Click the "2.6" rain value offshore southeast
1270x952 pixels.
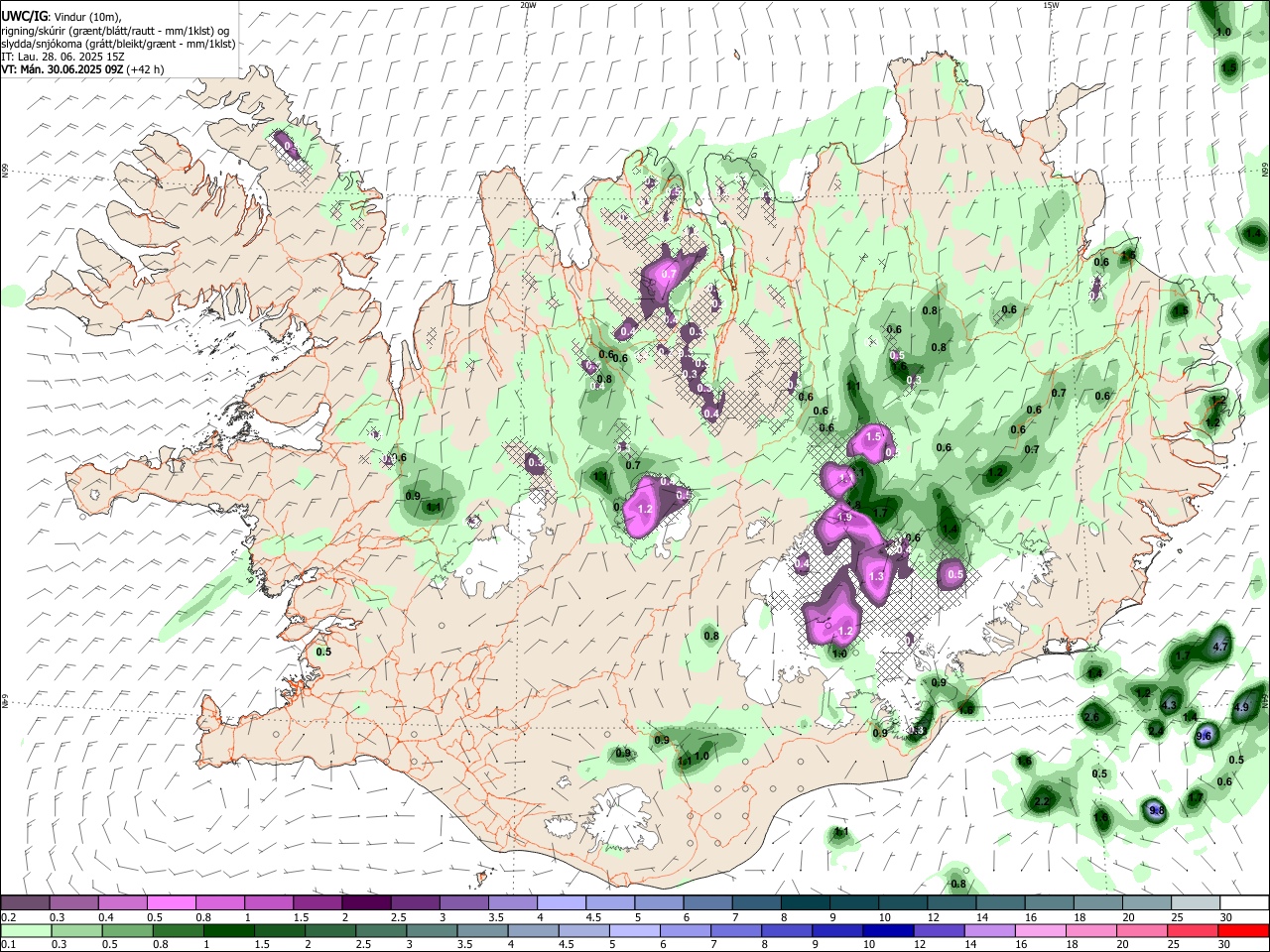1091,717
